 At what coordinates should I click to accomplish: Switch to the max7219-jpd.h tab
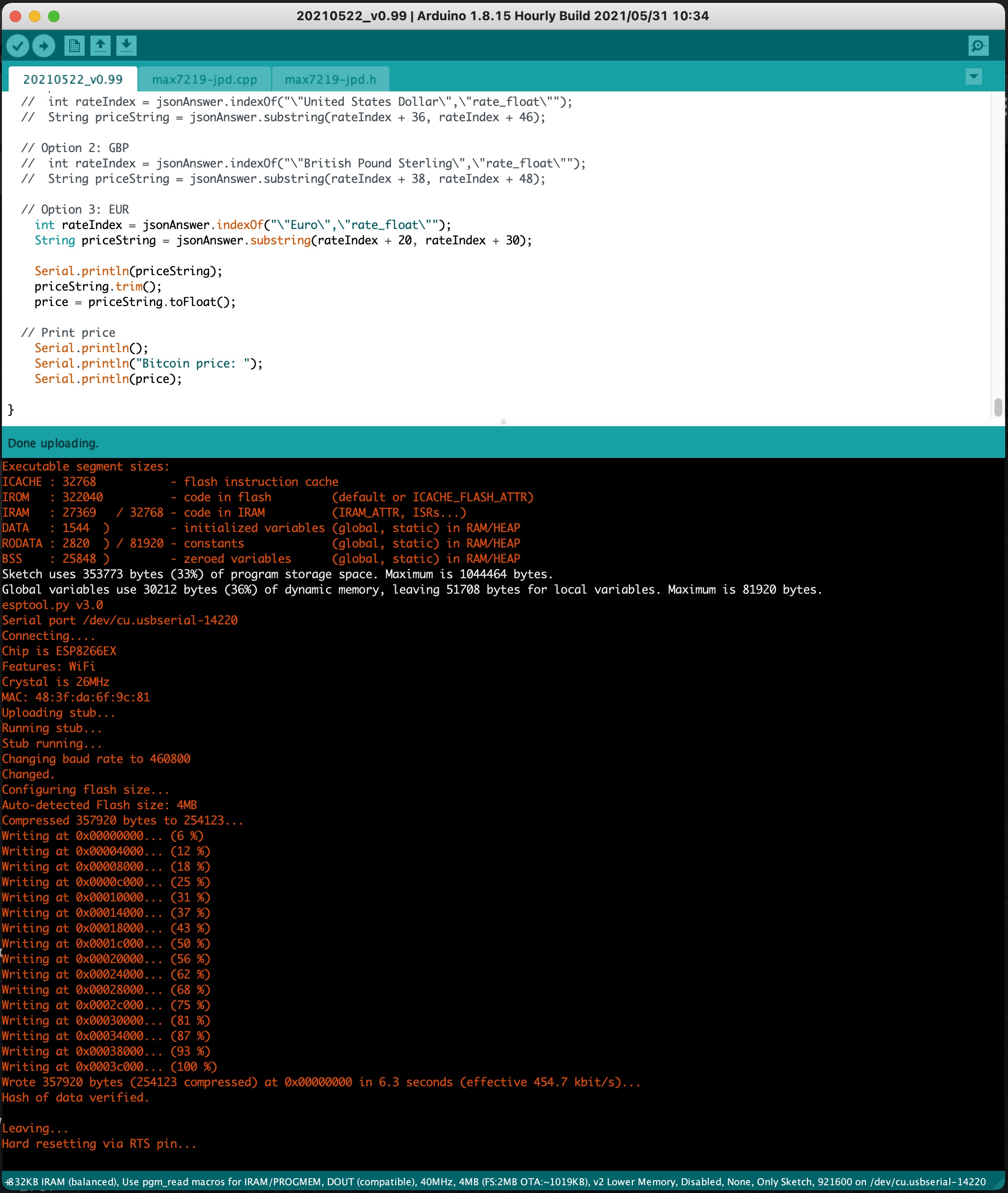[x=331, y=79]
